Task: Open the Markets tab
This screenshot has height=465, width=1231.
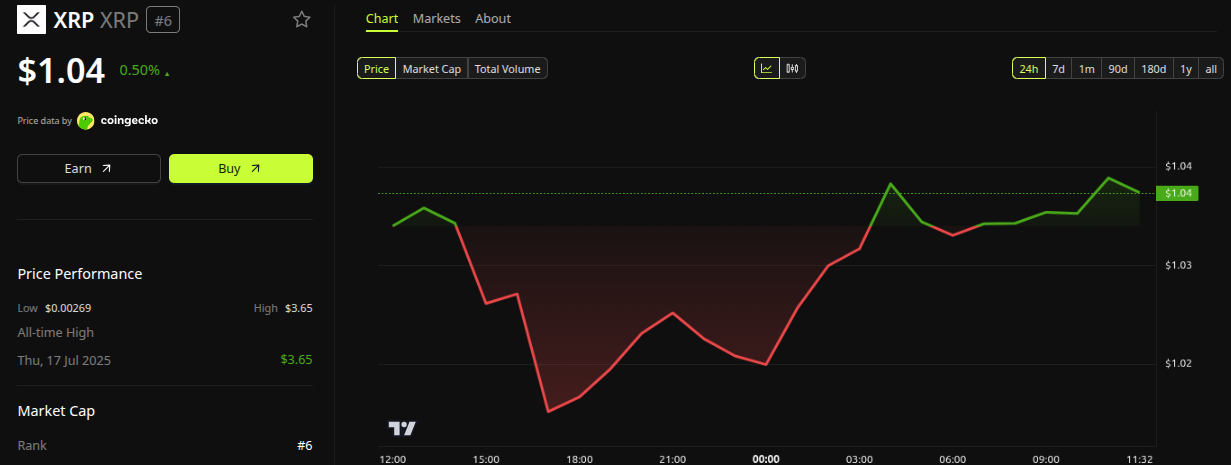Action: [437, 18]
